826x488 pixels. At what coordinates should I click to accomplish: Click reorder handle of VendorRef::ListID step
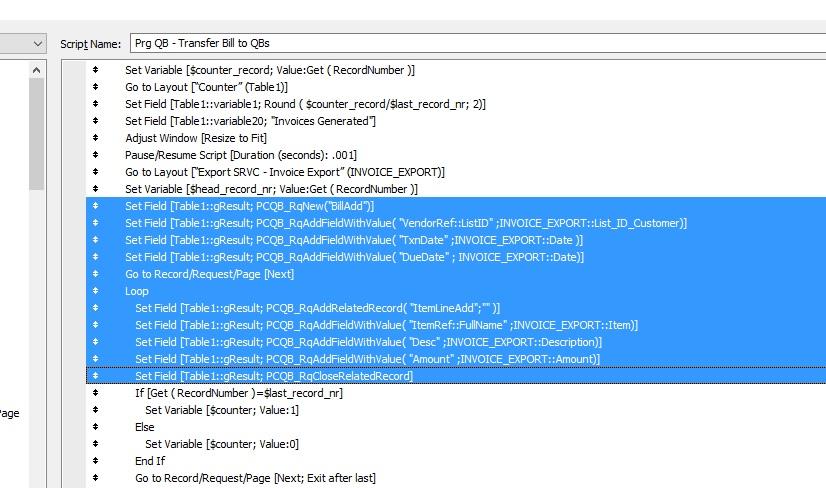(95, 222)
